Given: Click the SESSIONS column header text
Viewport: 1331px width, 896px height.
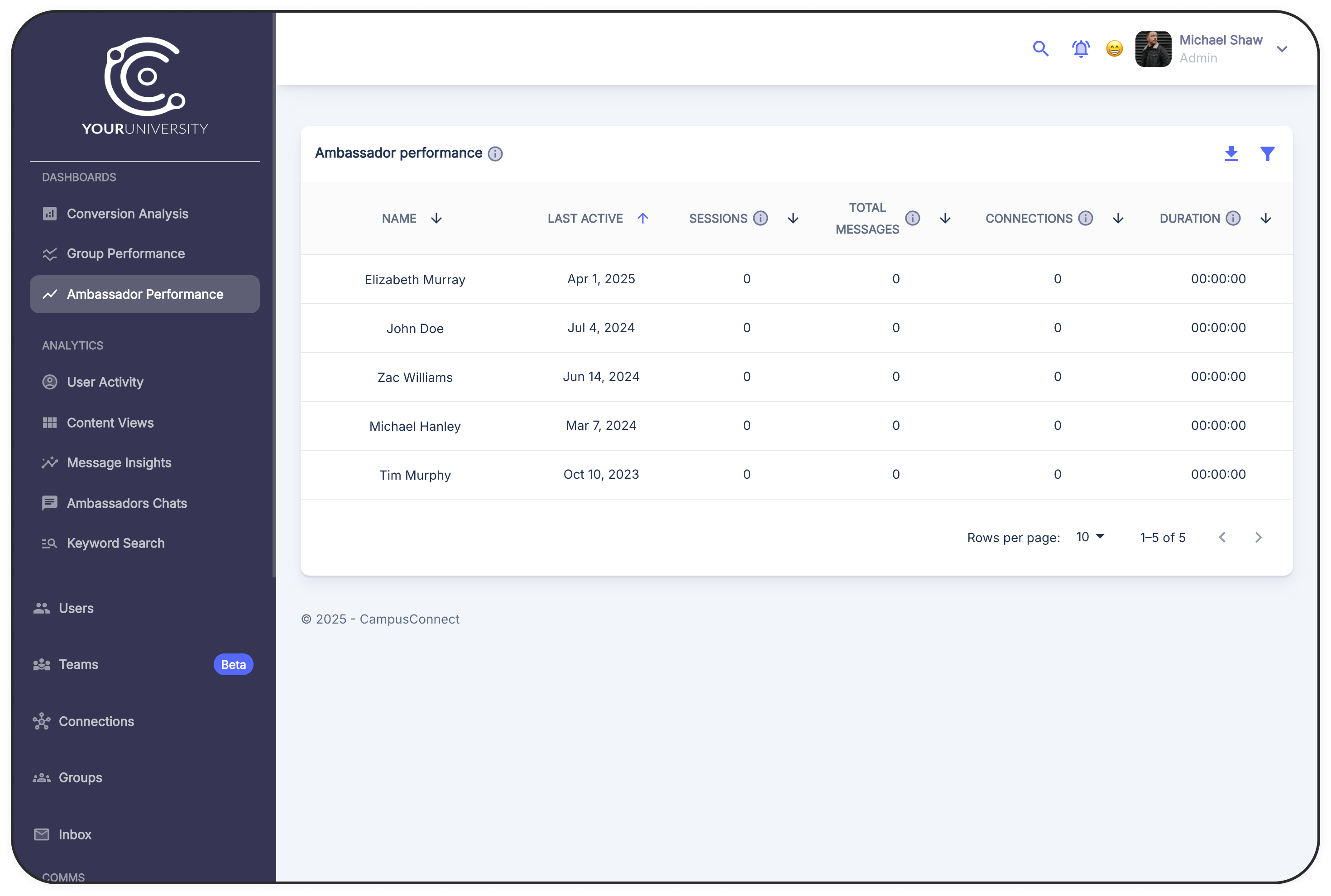Looking at the screenshot, I should pyautogui.click(x=718, y=218).
